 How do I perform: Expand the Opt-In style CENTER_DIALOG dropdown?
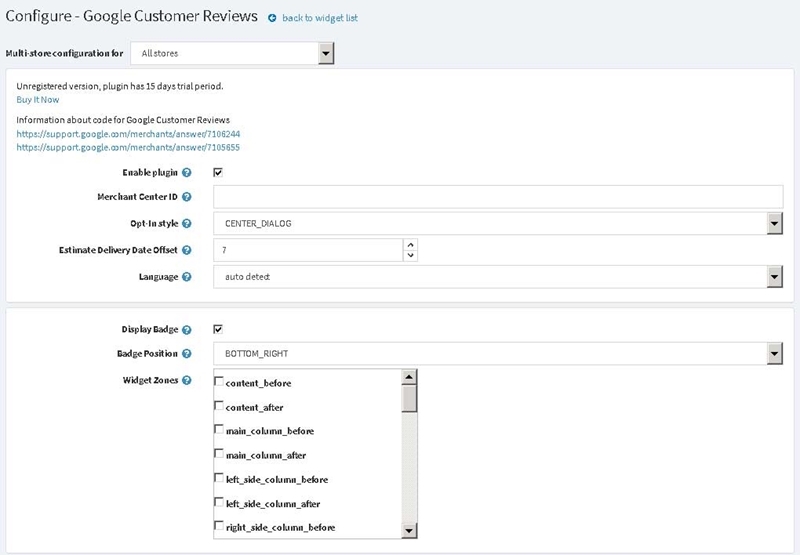[498, 223]
